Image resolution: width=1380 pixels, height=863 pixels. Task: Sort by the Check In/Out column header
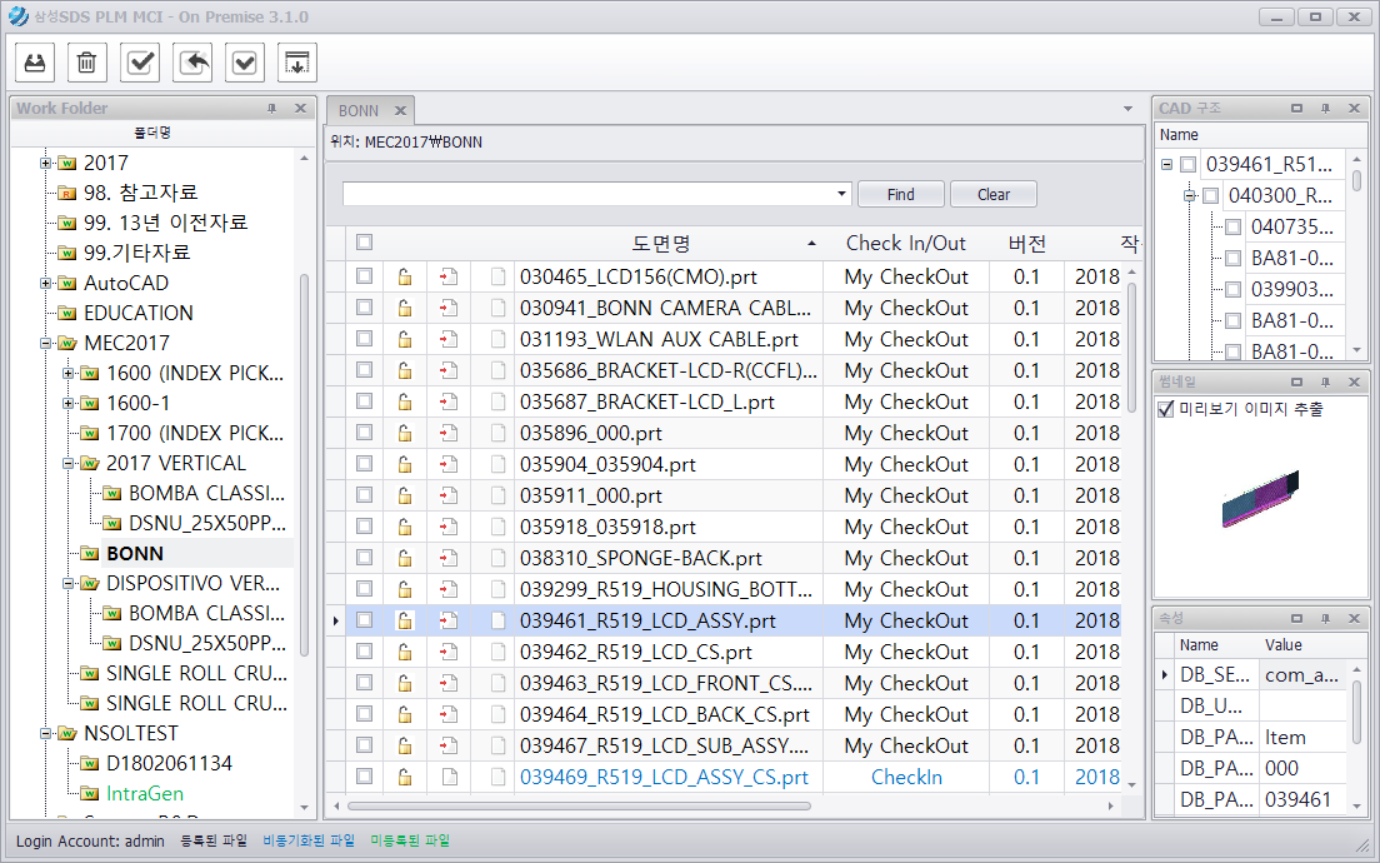tap(905, 243)
